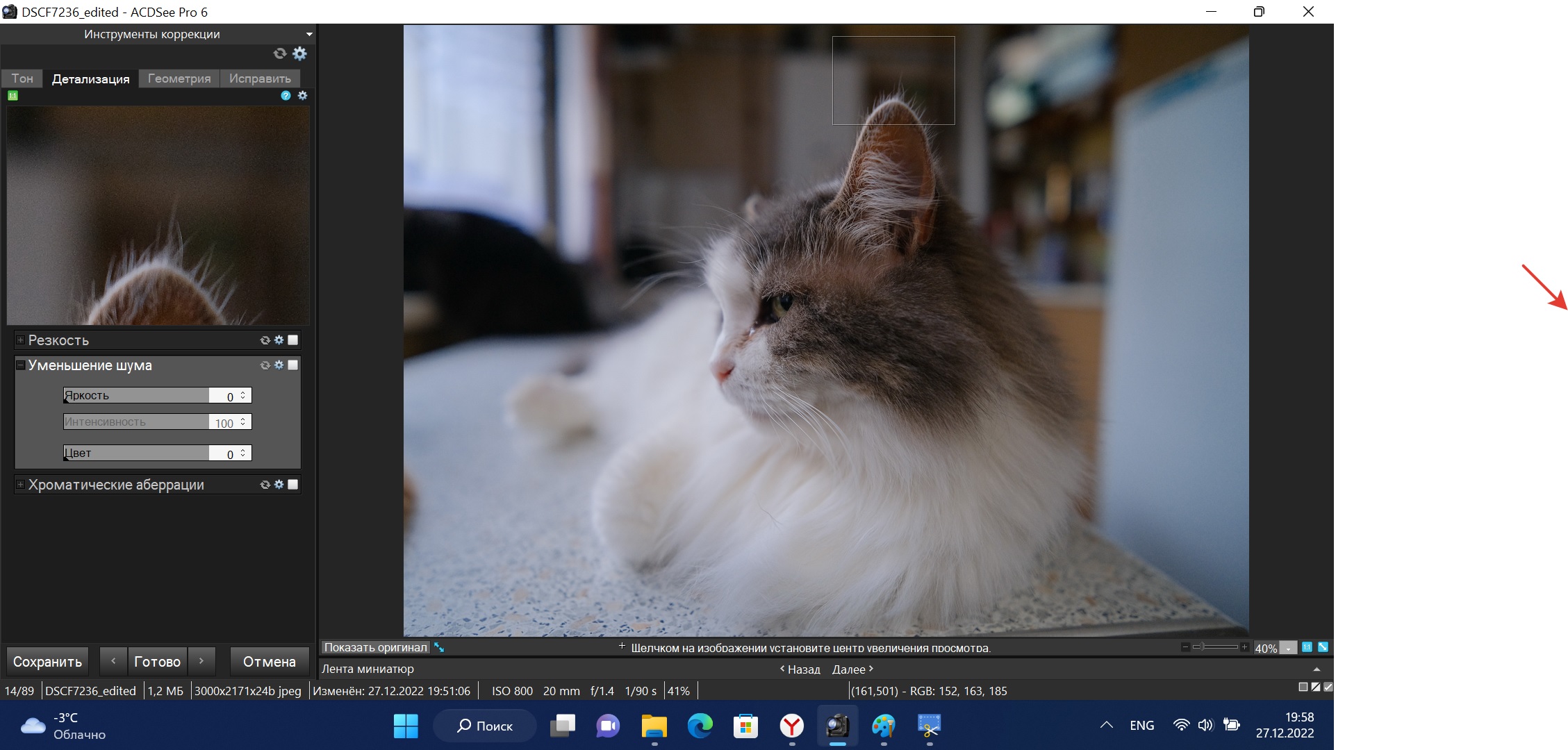The height and width of the screenshot is (750, 1568).
Task: Click the Сохранить button
Action: (x=47, y=662)
